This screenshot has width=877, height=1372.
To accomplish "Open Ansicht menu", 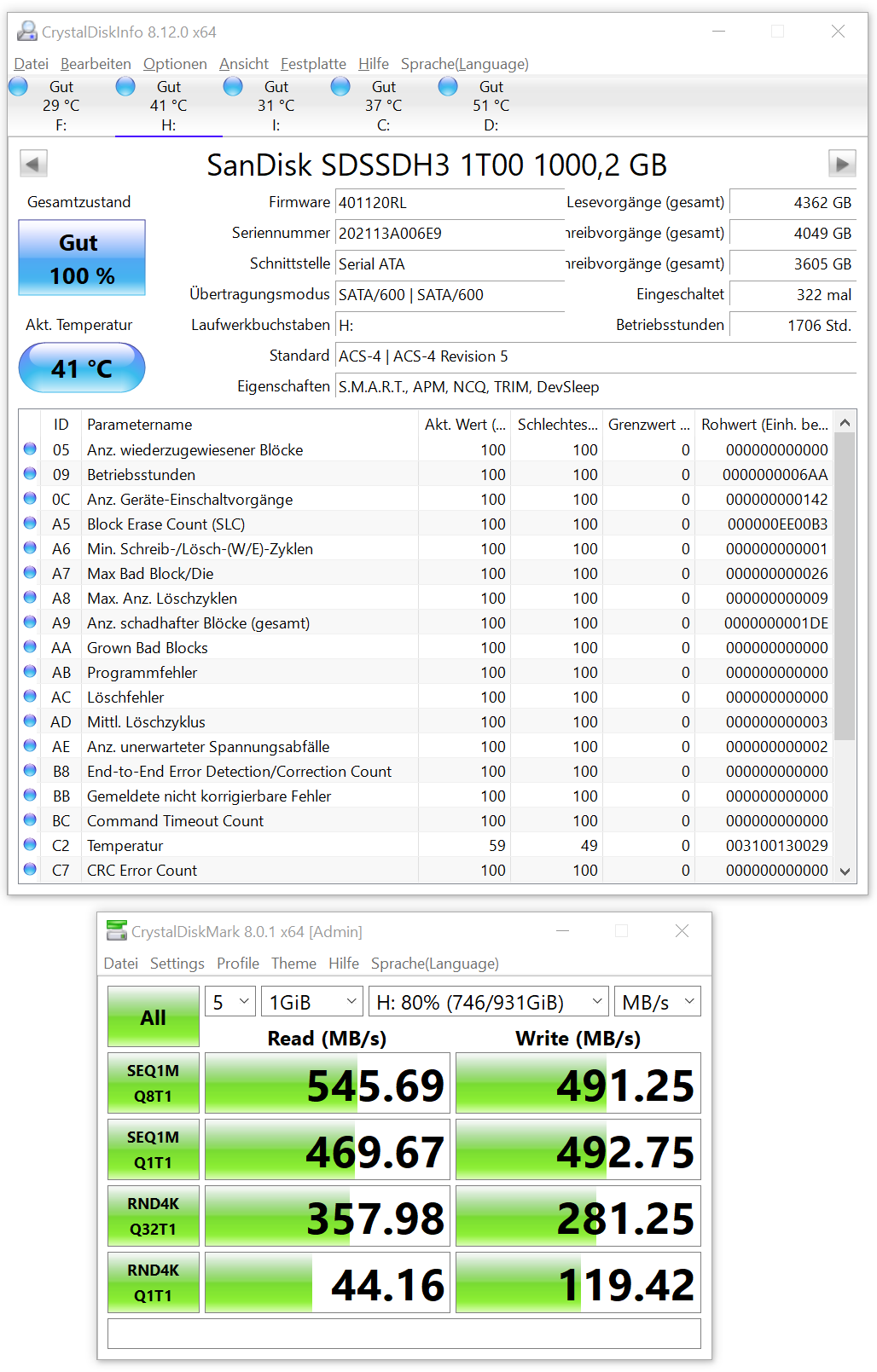I will coord(244,64).
